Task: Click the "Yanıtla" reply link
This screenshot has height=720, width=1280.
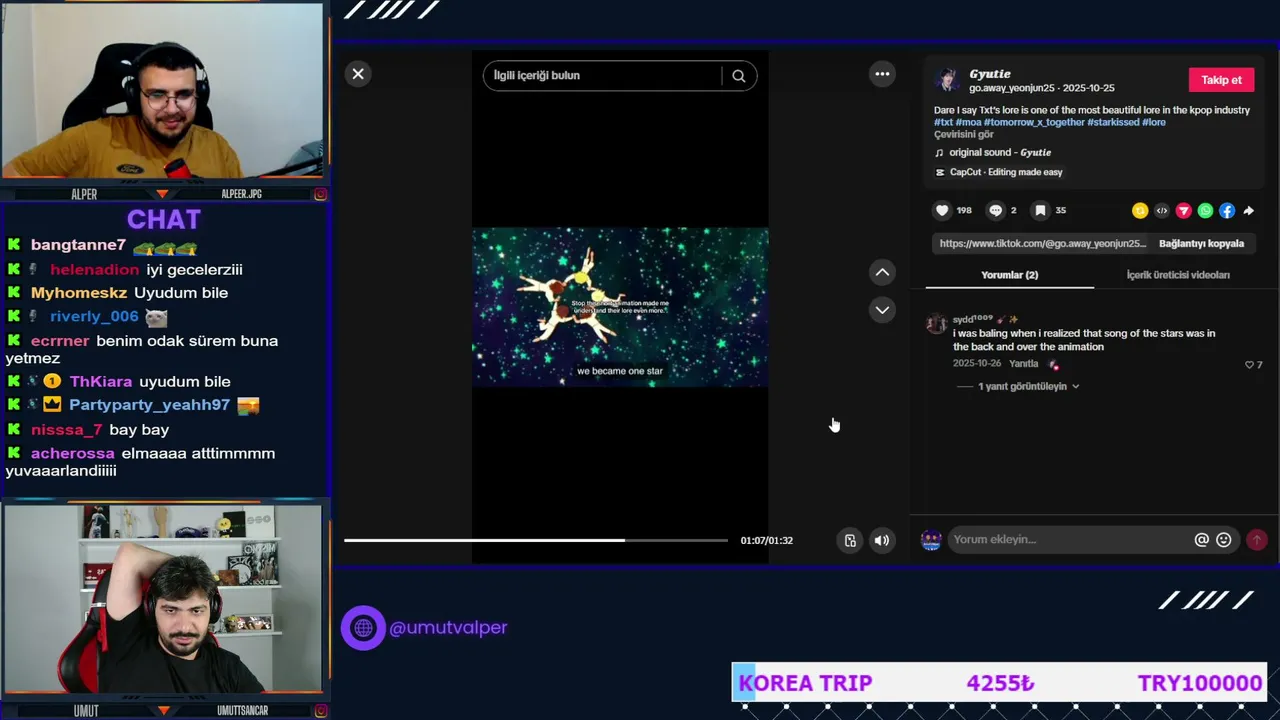Action: (x=1023, y=364)
